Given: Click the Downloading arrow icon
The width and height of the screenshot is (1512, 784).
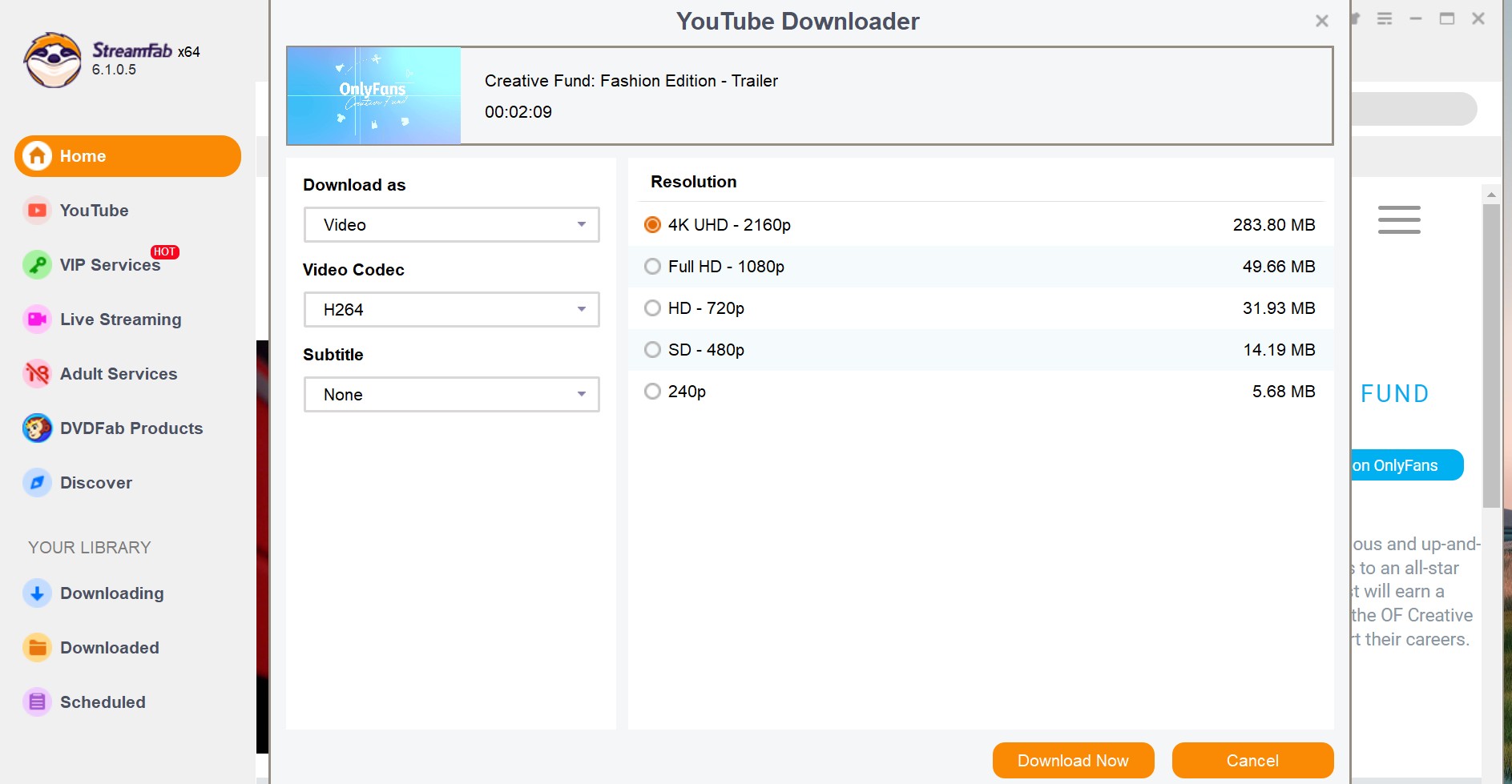Looking at the screenshot, I should pyautogui.click(x=37, y=593).
